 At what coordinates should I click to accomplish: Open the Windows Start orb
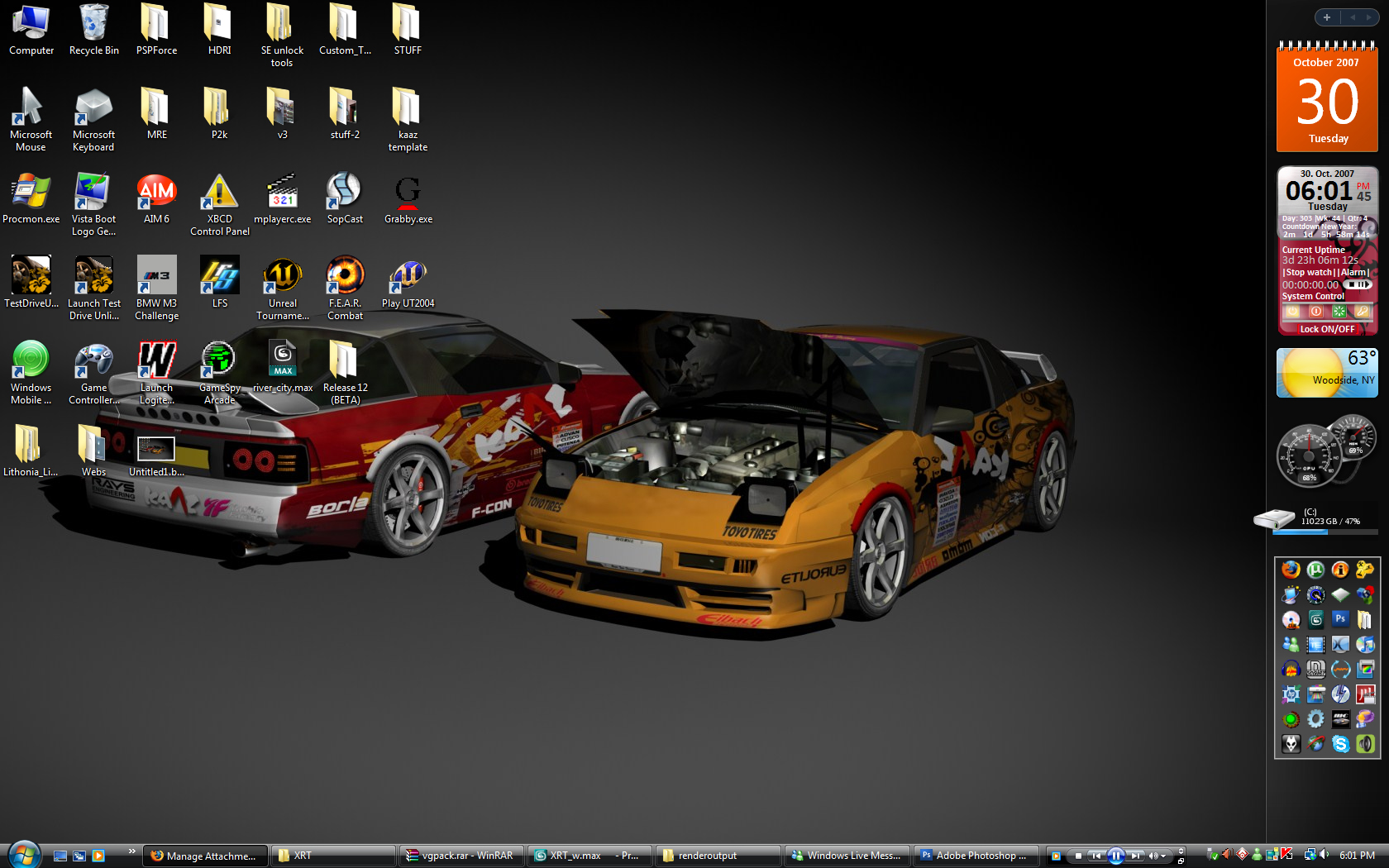point(23,854)
